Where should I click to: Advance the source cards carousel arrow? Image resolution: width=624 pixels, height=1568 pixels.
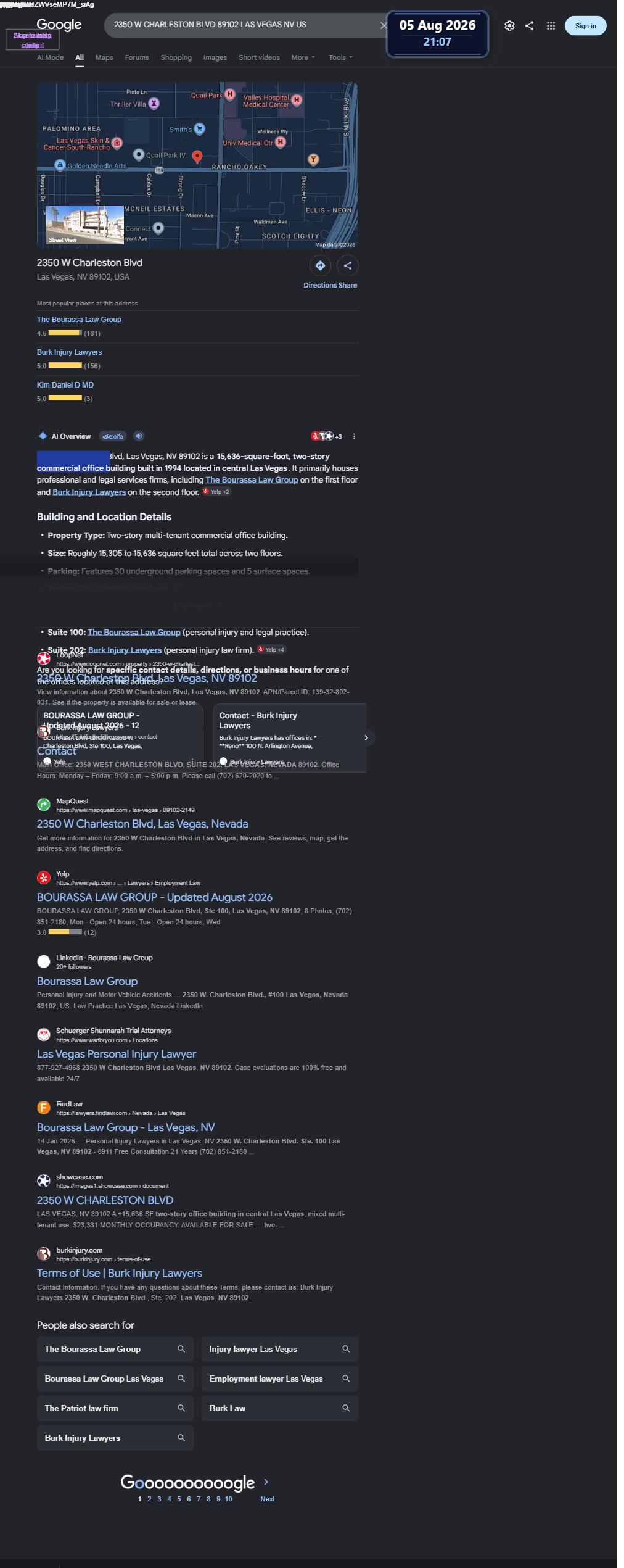366,738
